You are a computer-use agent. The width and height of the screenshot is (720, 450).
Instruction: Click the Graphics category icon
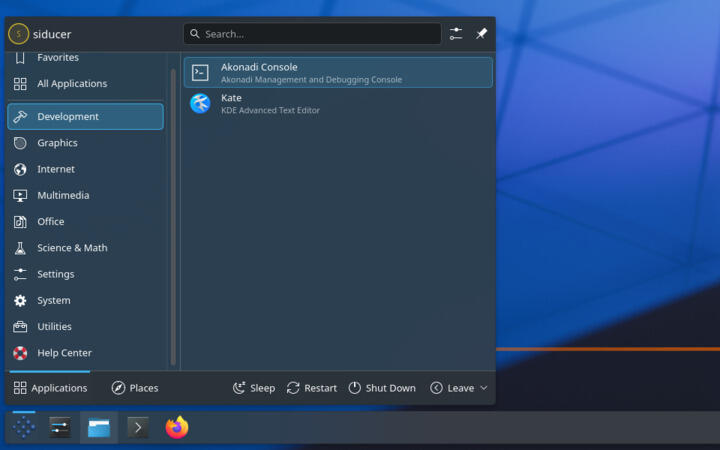pyautogui.click(x=20, y=143)
